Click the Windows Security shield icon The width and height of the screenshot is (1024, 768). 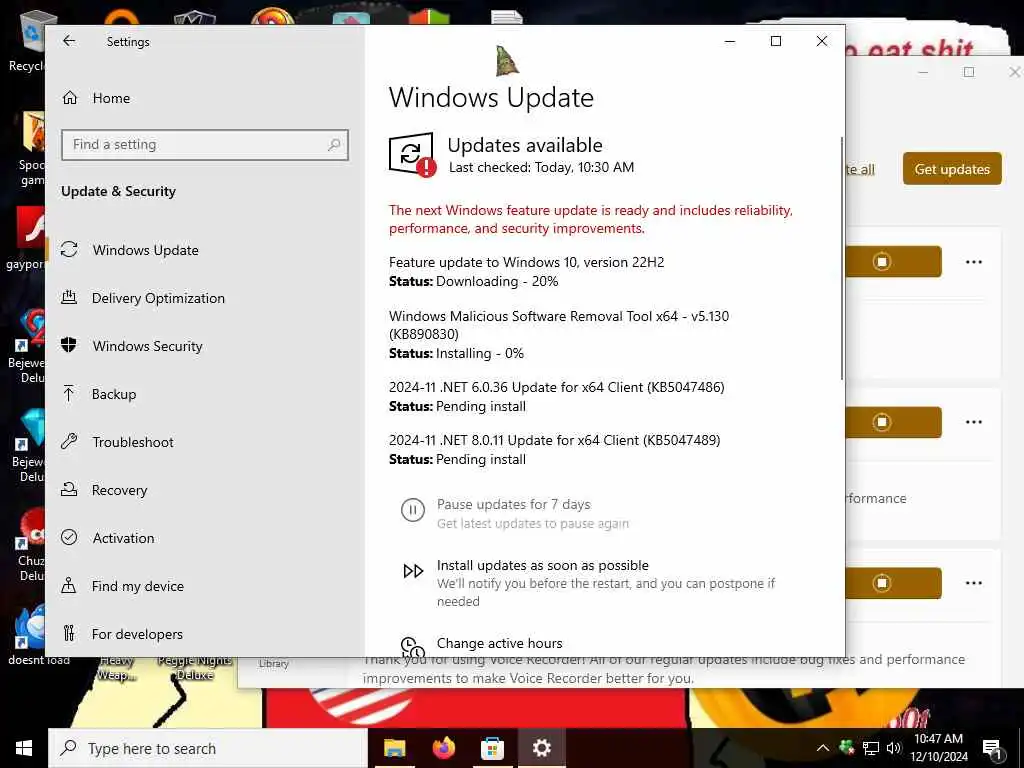coord(69,345)
